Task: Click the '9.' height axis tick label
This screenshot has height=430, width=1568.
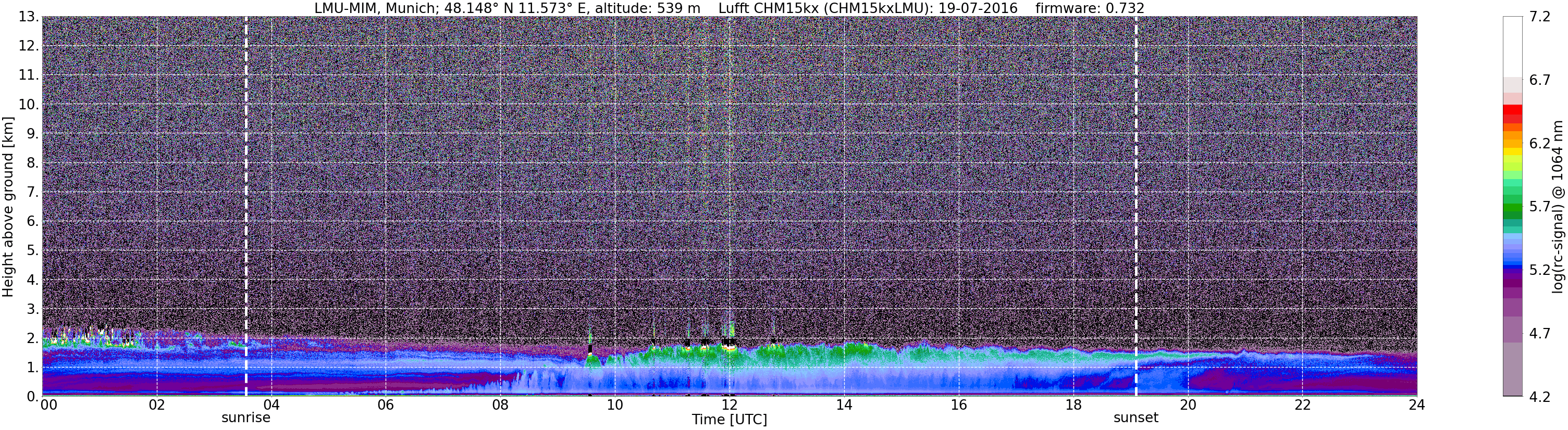Action: 33,133
